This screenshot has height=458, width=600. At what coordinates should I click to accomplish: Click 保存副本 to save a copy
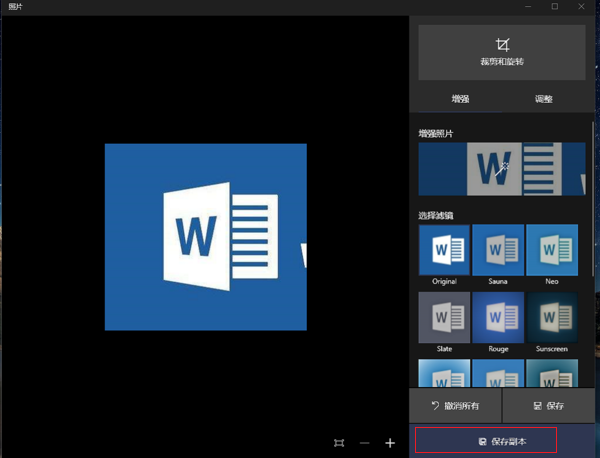pyautogui.click(x=501, y=441)
